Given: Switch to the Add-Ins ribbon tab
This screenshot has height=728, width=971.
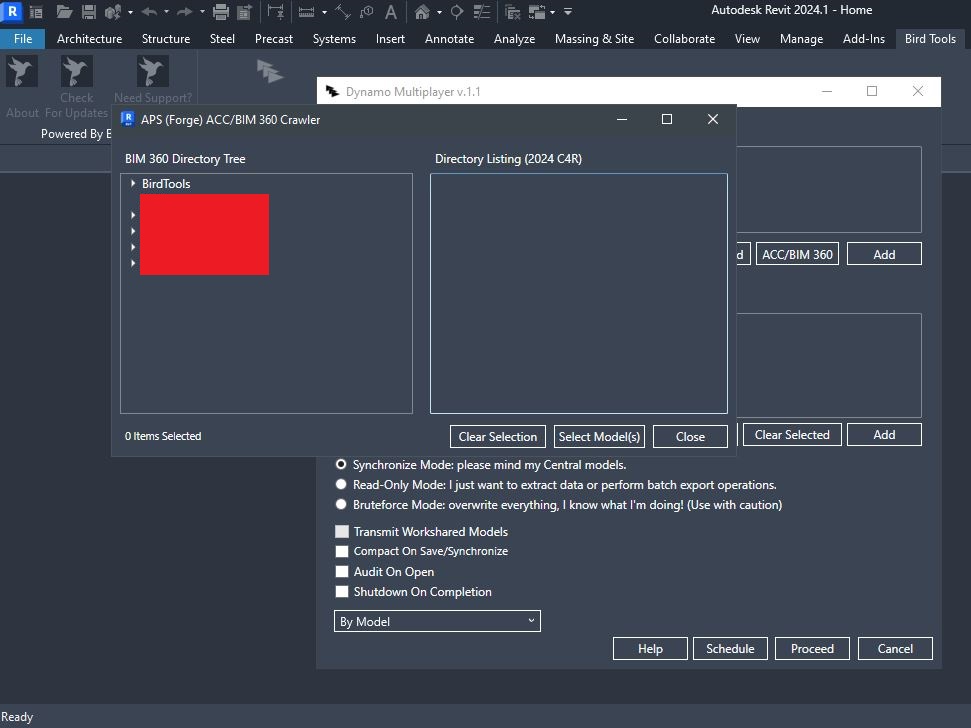Looking at the screenshot, I should [x=864, y=38].
